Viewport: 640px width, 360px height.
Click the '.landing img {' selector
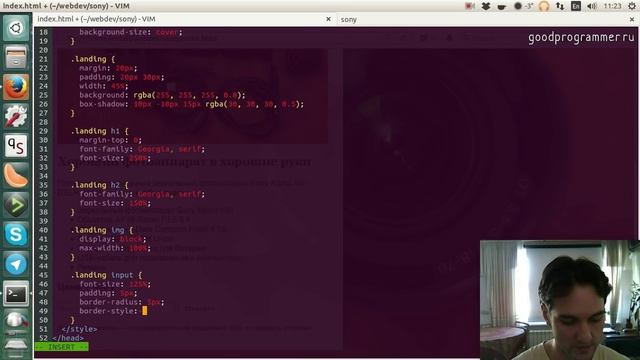[102, 230]
